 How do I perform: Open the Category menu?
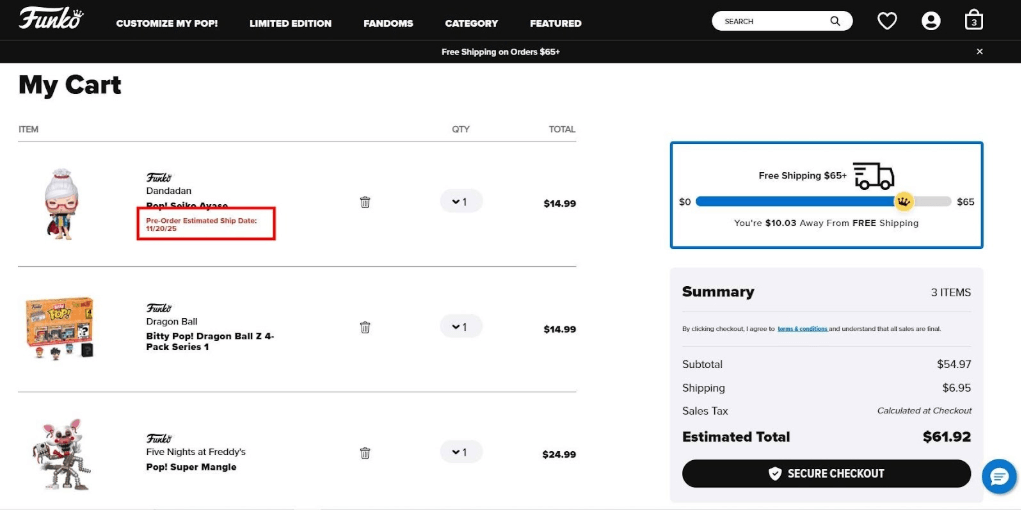471,23
